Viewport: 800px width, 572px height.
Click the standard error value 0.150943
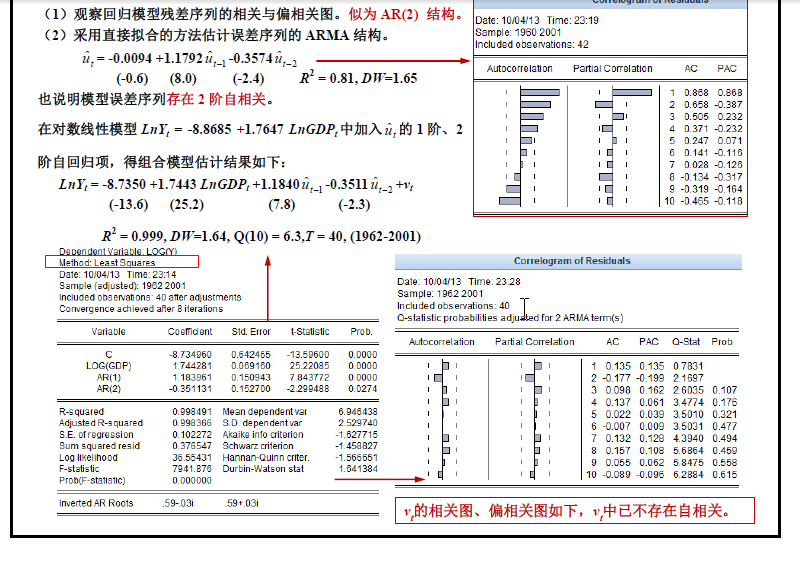[251, 378]
